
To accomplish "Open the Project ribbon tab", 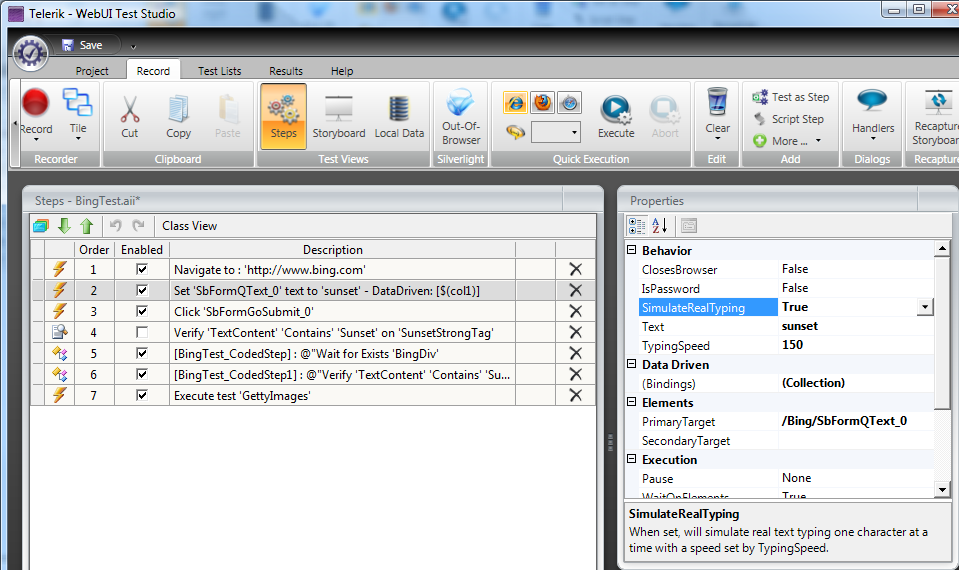I will click(92, 71).
